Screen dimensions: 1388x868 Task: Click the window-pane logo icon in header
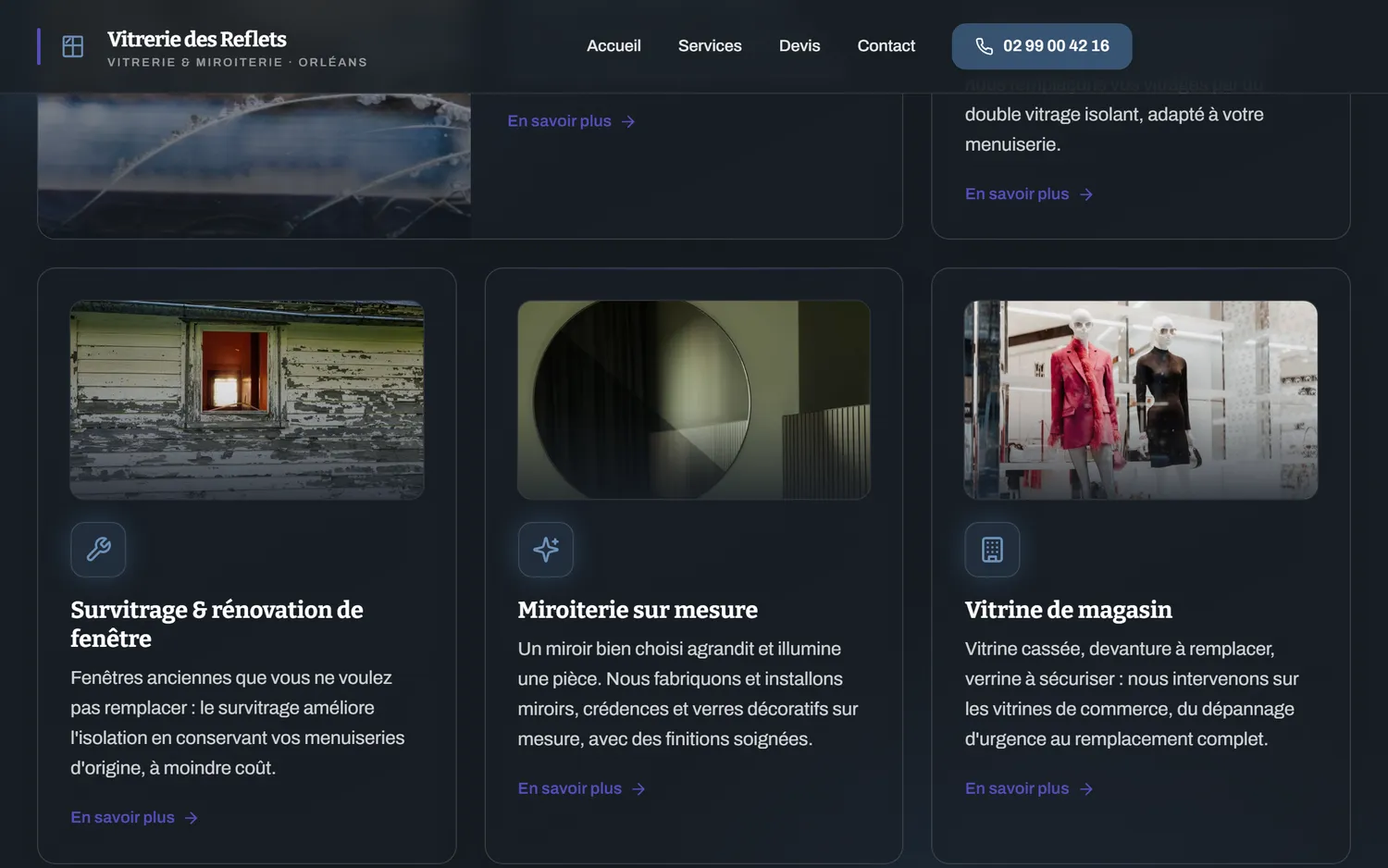[73, 46]
